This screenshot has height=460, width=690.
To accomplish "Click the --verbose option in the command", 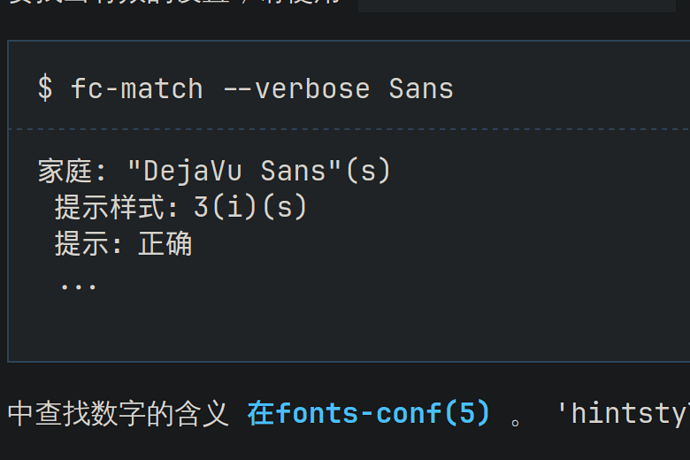I will pyautogui.click(x=297, y=88).
